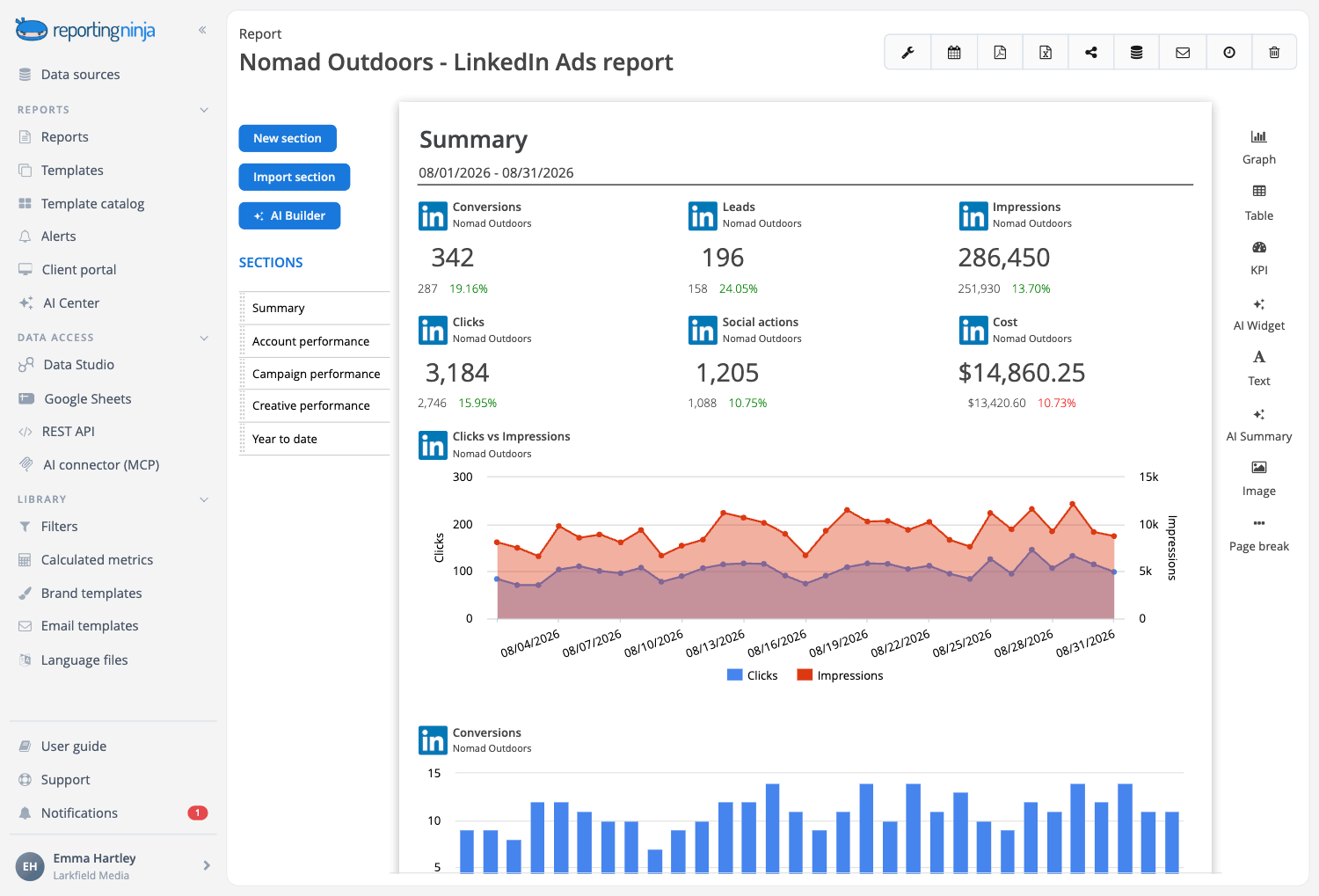Add a Table widget

pyautogui.click(x=1259, y=203)
